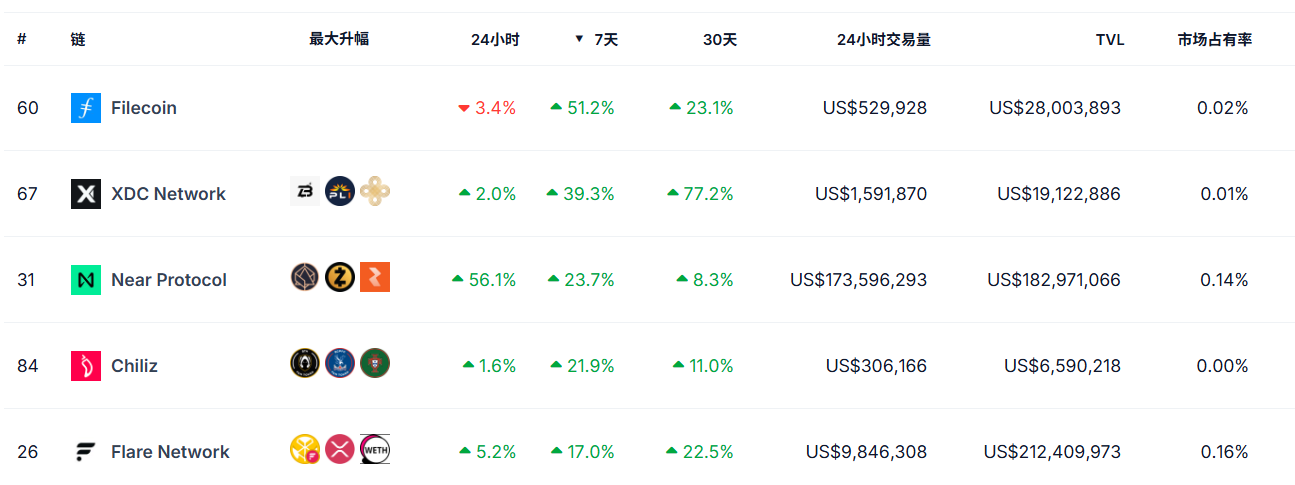Sort by the 24小时交易量 column header
This screenshot has width=1295, height=485.
[x=884, y=40]
